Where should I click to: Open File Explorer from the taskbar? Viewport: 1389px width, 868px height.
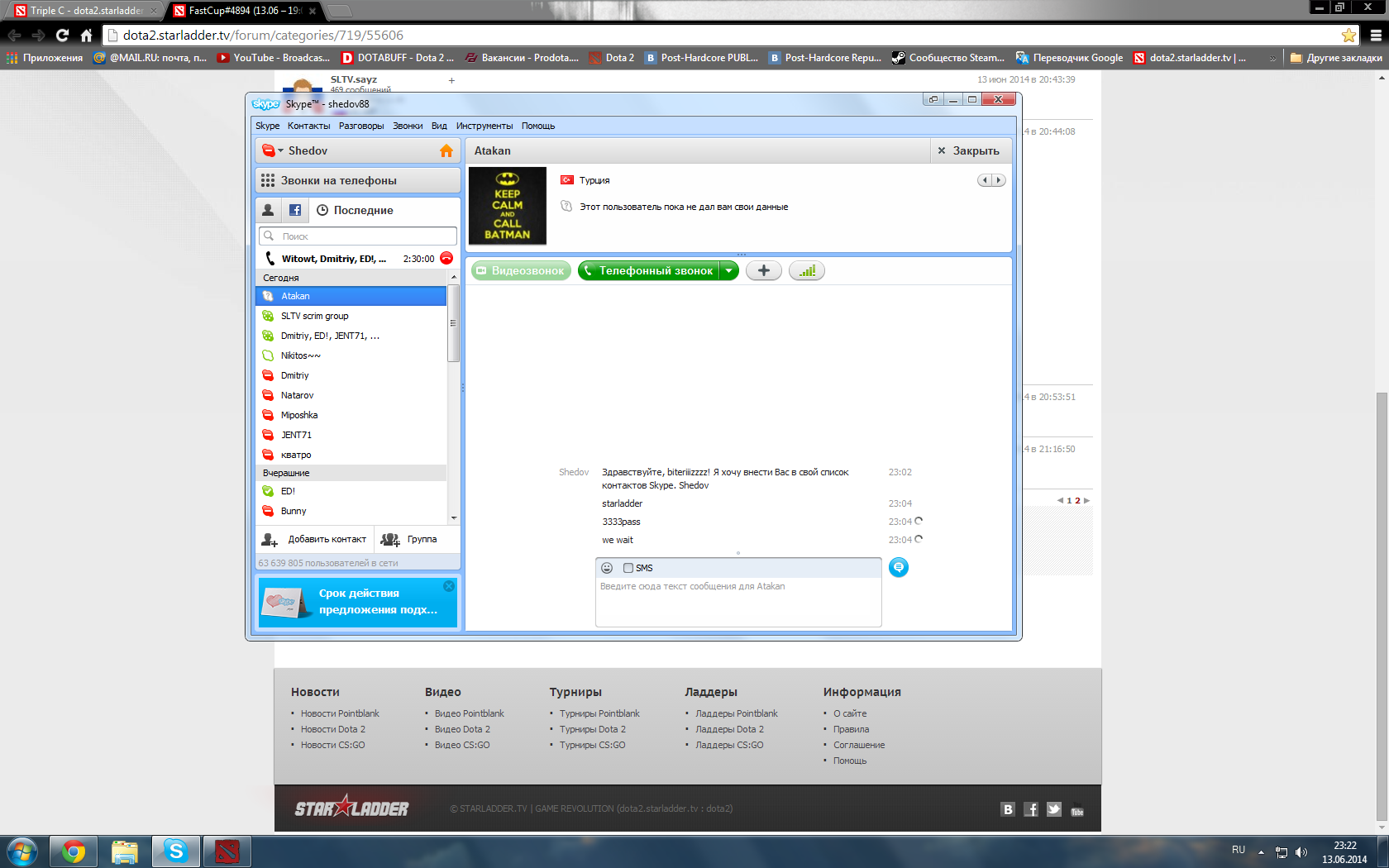124,851
